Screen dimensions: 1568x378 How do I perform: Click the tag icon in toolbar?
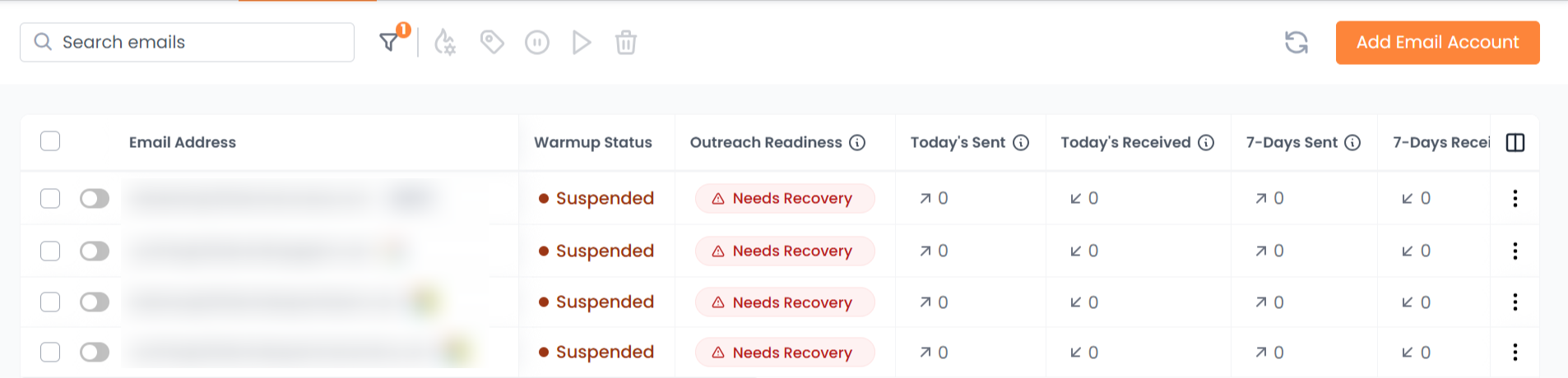[x=492, y=42]
